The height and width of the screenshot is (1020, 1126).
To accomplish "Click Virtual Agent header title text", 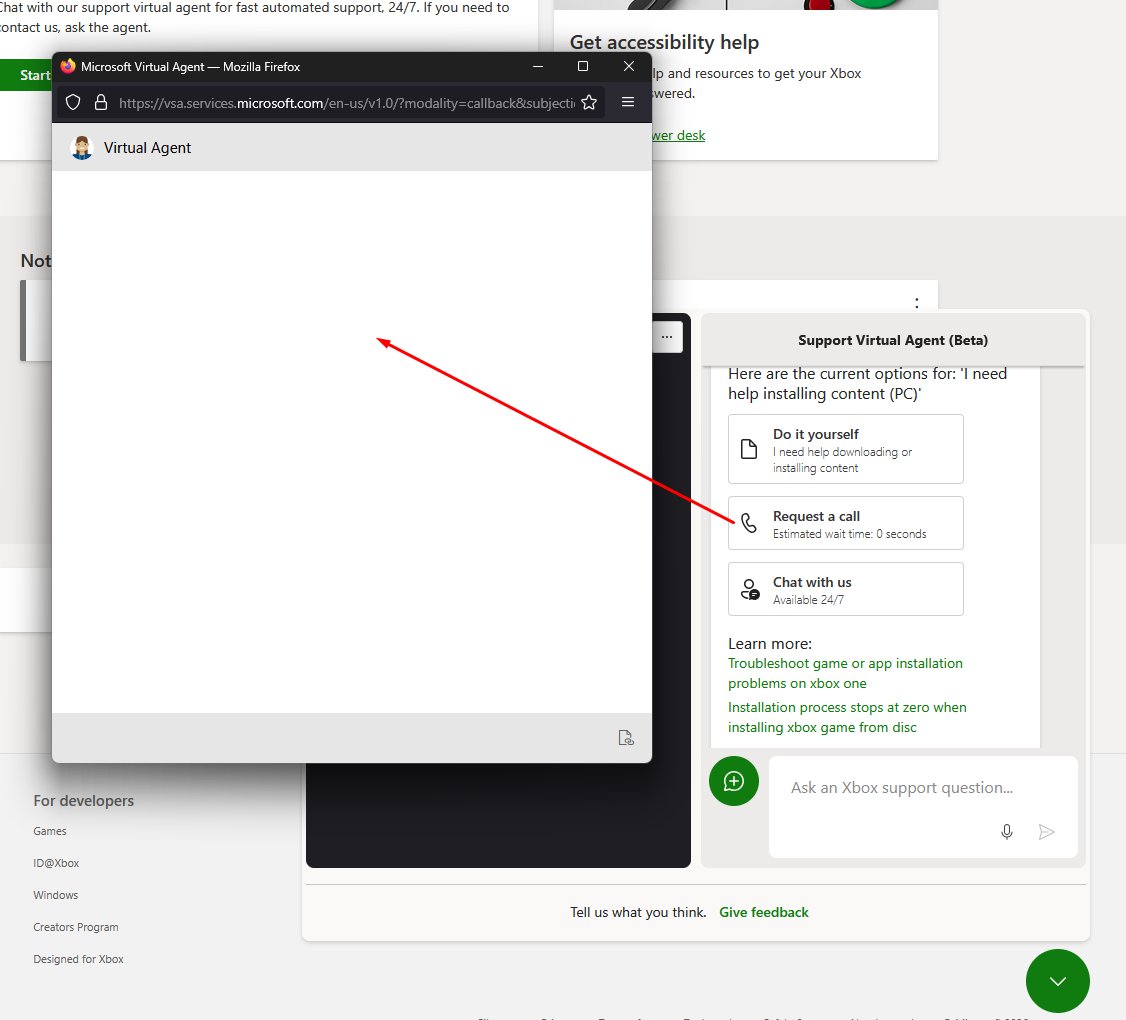I will pos(147,147).
